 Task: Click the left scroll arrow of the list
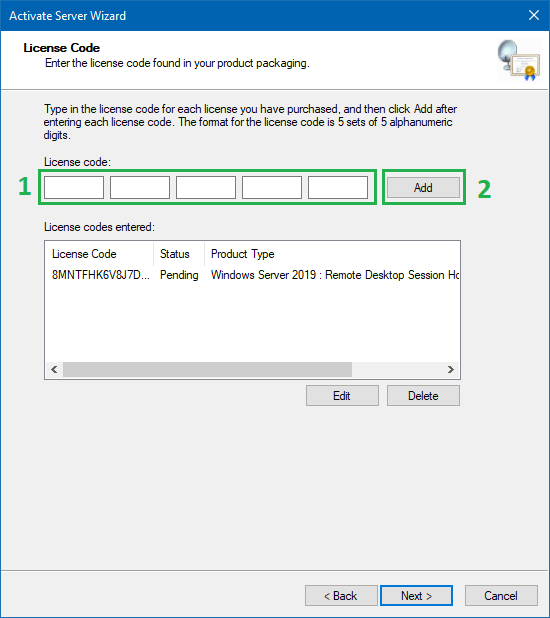(54, 369)
